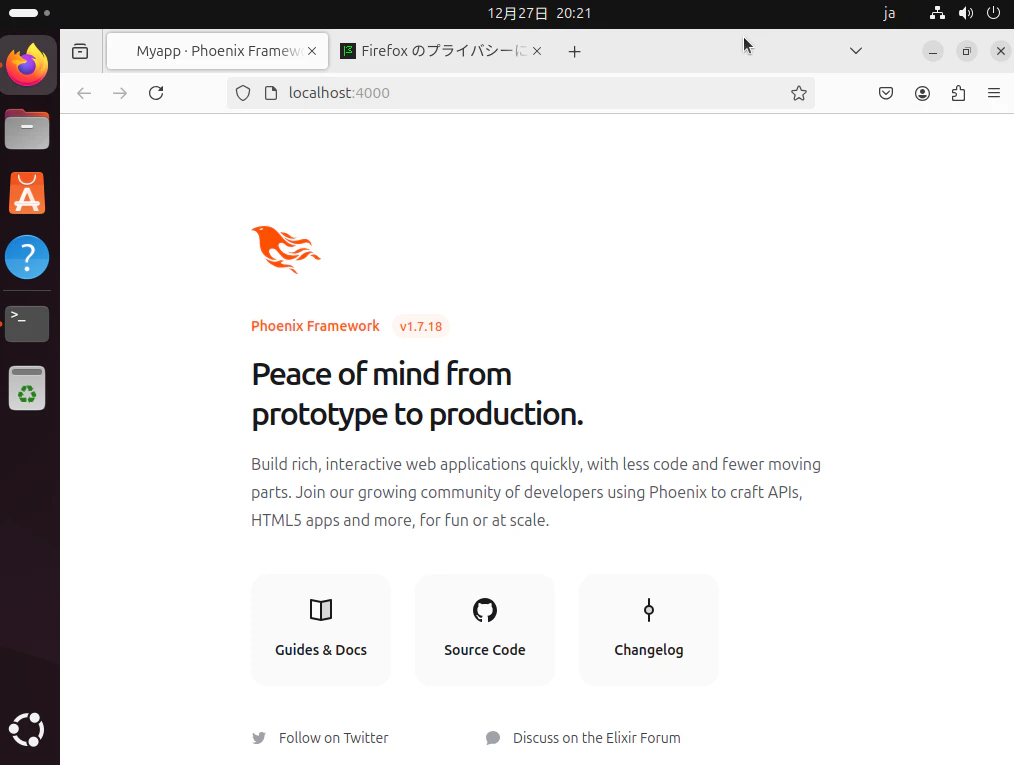Open Firefox application hamburger menu
Screen dimensions: 1014x765
click(x=994, y=93)
